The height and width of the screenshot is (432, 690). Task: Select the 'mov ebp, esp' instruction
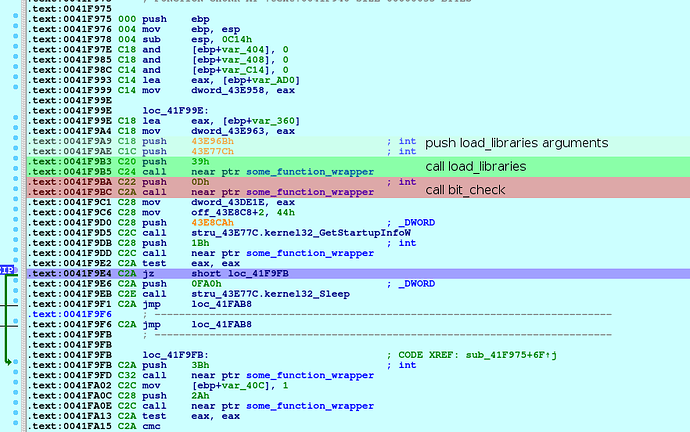pos(191,29)
